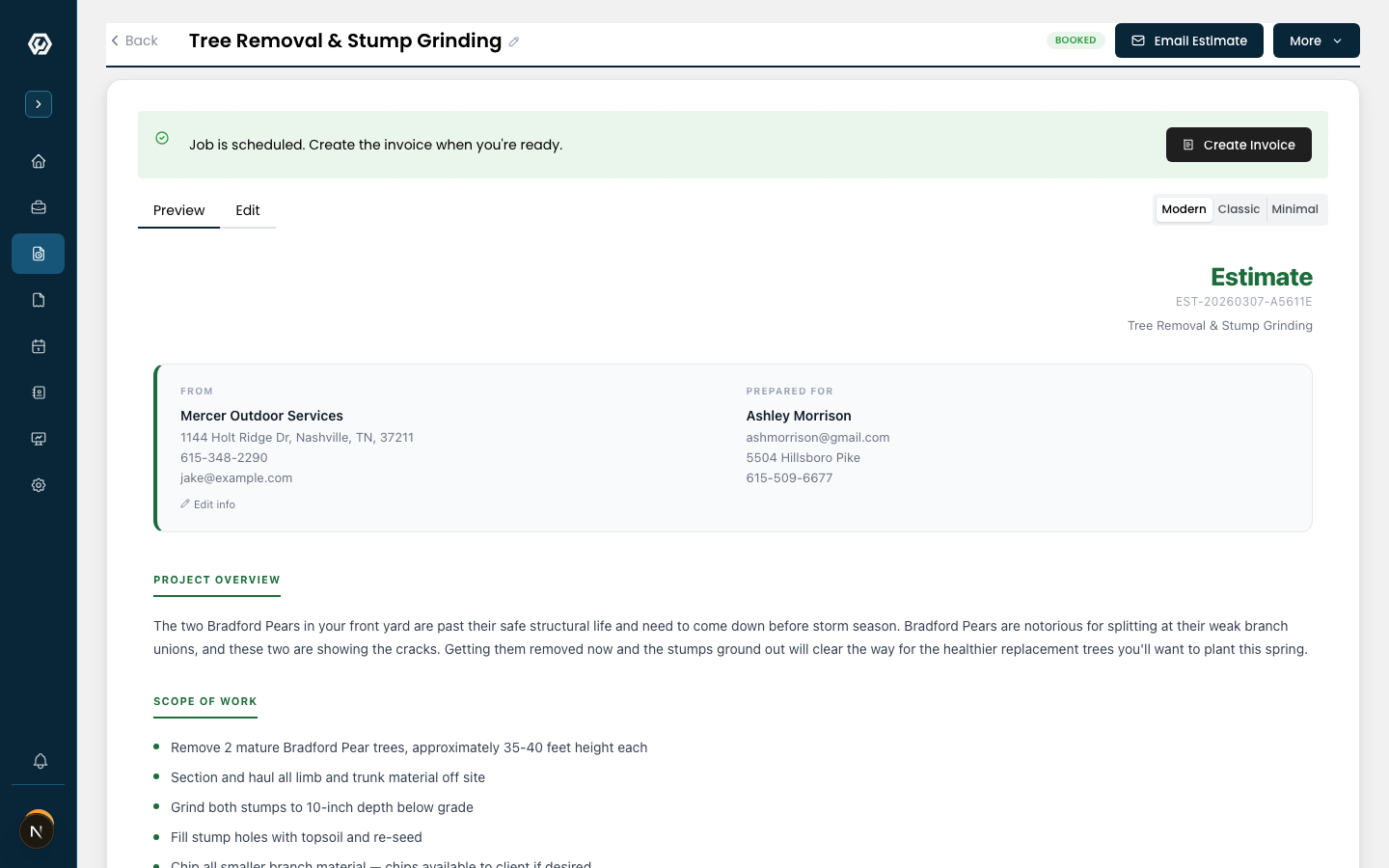This screenshot has height=868, width=1389.
Task: Open the settings gear icon
Action: [39, 485]
